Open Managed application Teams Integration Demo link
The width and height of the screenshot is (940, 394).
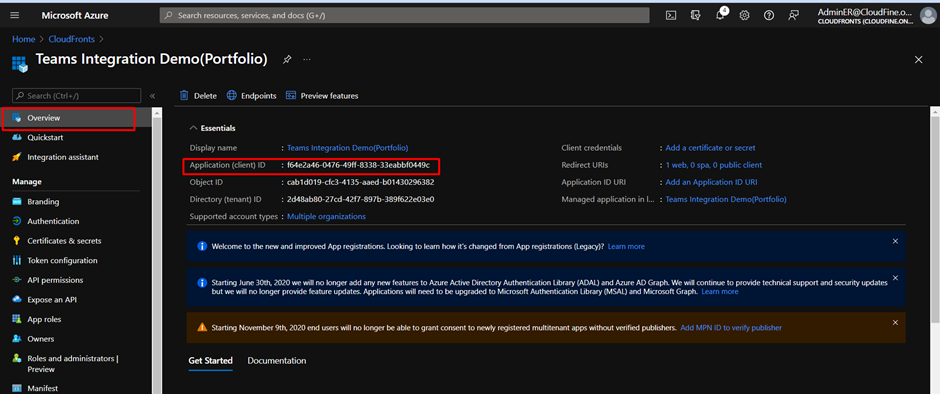(726, 199)
